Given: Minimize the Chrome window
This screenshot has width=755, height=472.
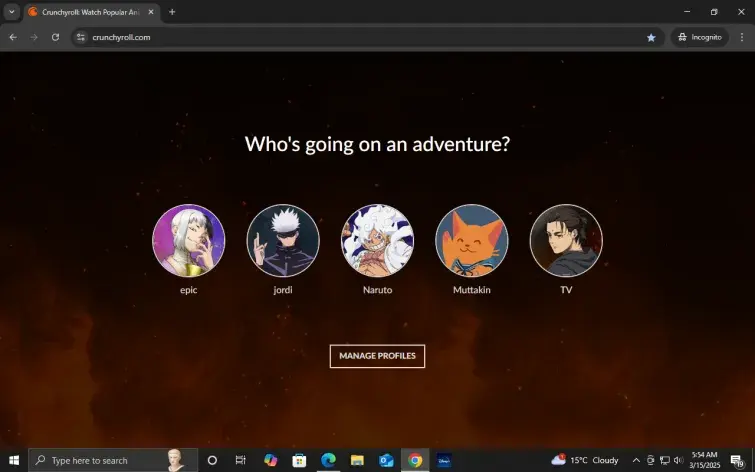Looking at the screenshot, I should (x=687, y=12).
